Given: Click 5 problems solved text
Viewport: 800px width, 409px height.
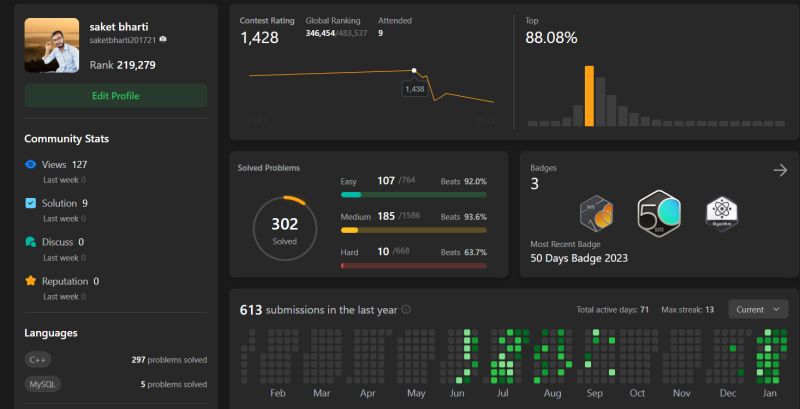Looking at the screenshot, I should (174, 385).
